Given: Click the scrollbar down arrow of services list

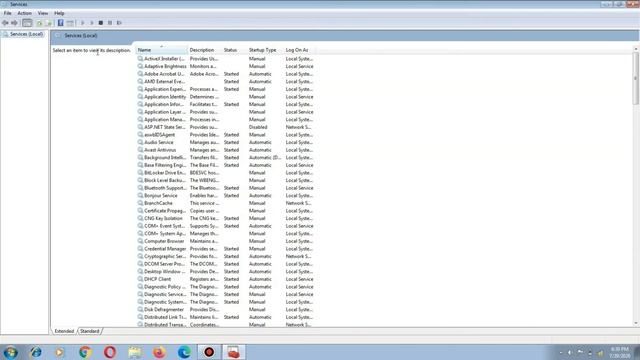Looking at the screenshot, I should pos(636,323).
